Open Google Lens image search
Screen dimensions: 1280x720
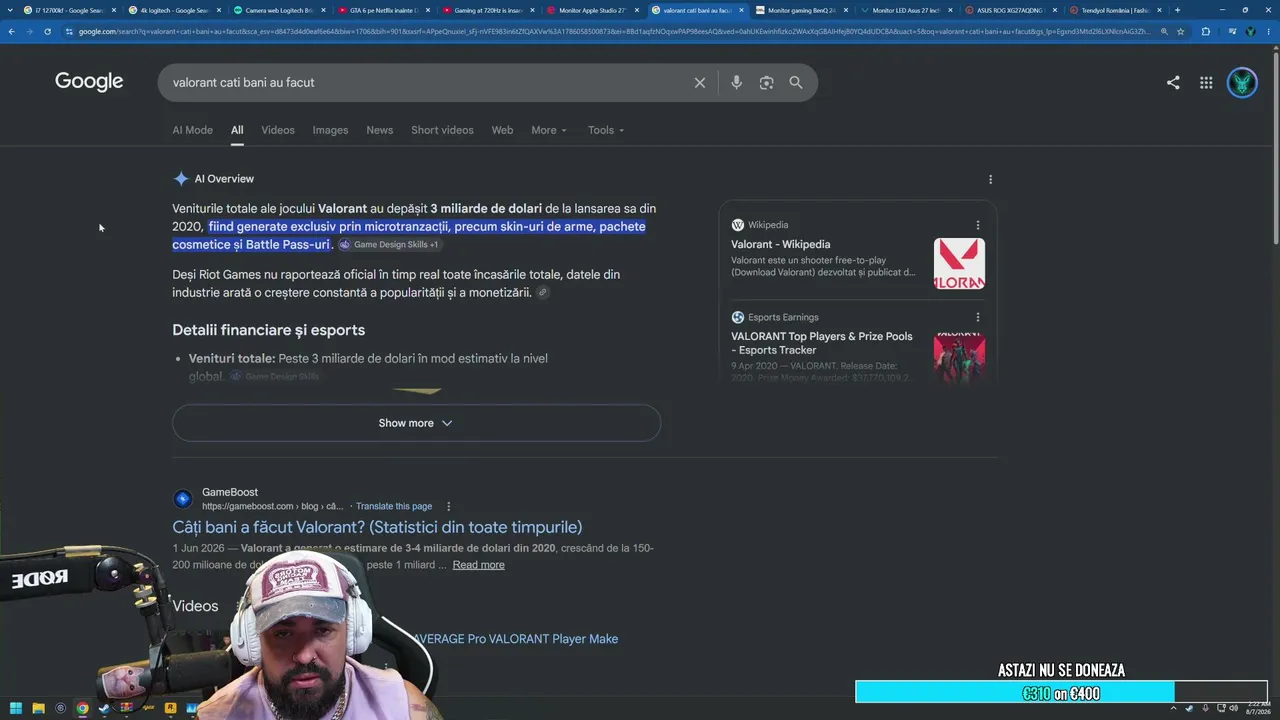(766, 83)
